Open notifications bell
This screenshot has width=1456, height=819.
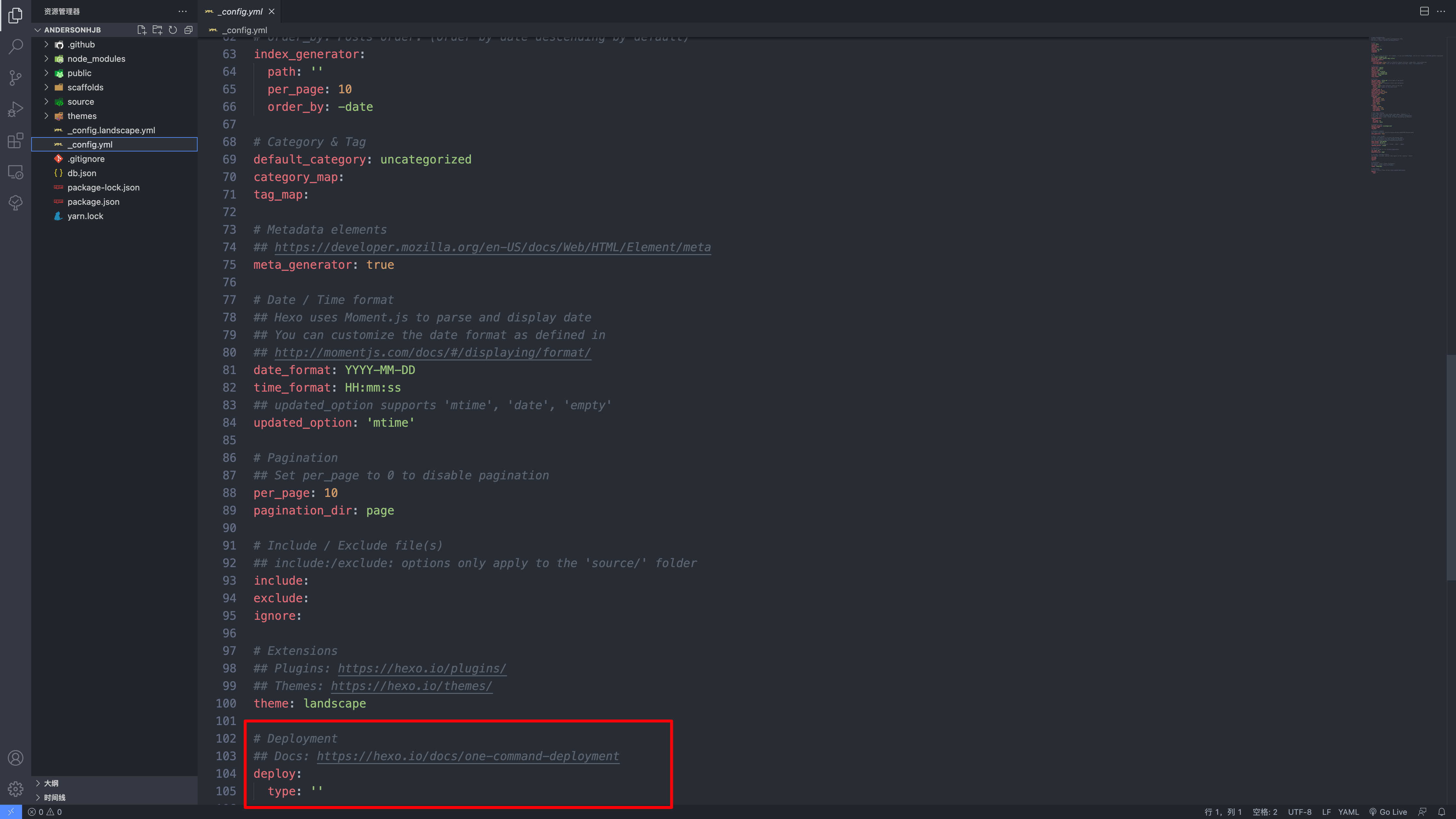point(1441,812)
